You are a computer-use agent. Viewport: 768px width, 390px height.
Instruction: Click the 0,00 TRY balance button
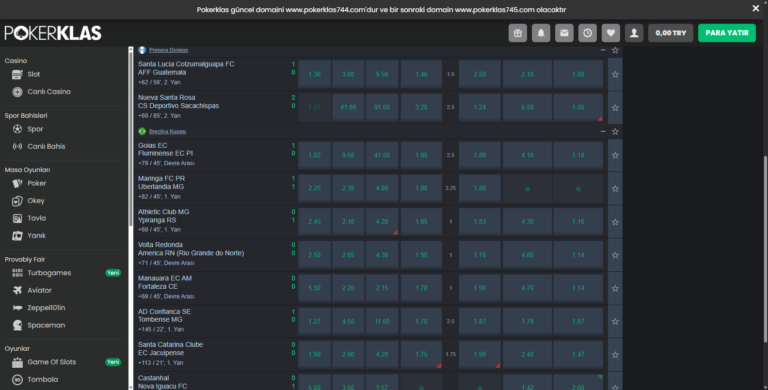(671, 33)
